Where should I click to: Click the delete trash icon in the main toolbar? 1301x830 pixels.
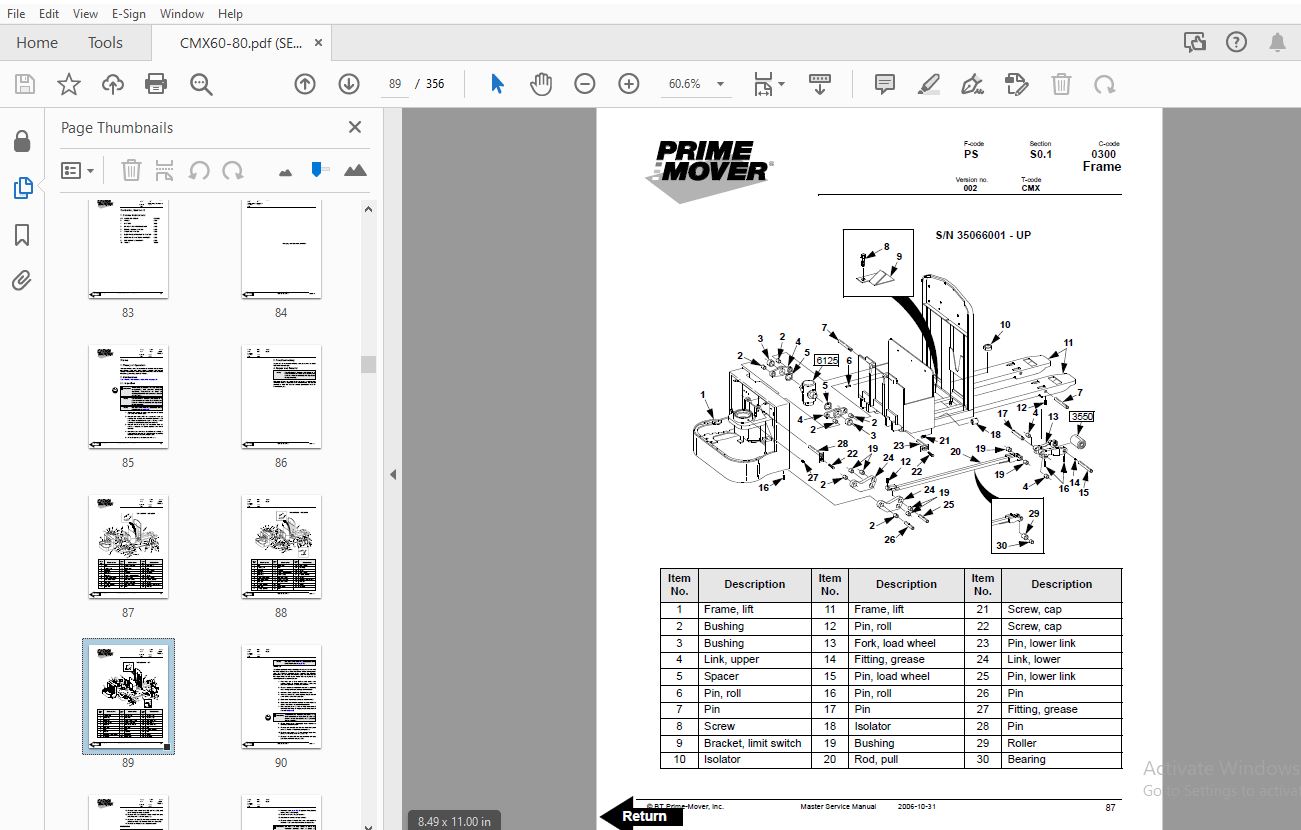[x=1061, y=84]
